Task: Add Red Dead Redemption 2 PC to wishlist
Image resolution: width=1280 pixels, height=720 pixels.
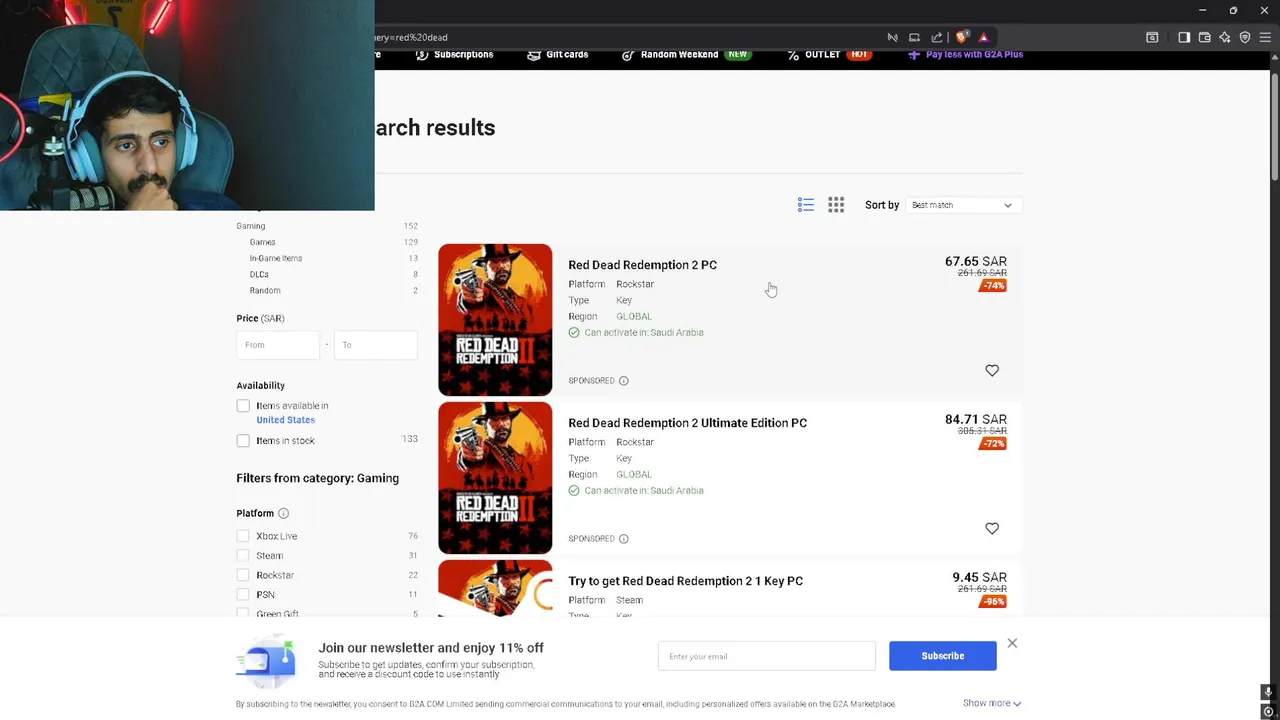Action: click(x=992, y=370)
